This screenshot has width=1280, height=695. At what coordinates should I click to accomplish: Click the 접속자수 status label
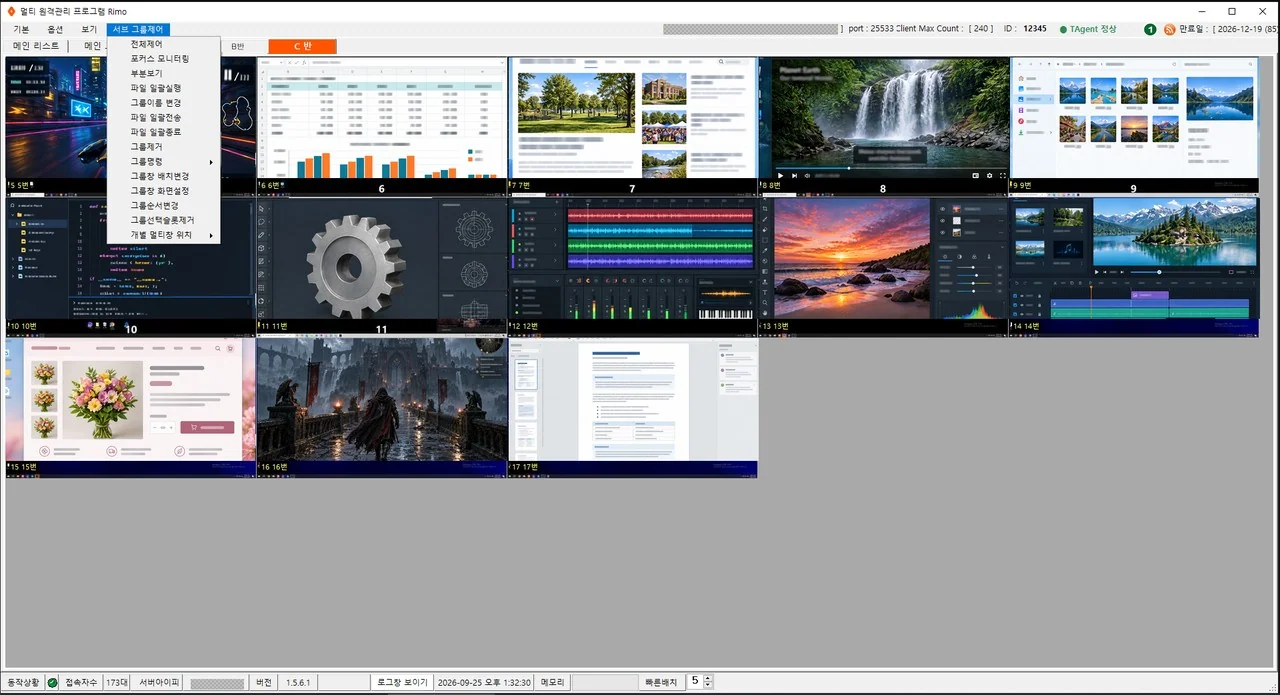[x=81, y=682]
